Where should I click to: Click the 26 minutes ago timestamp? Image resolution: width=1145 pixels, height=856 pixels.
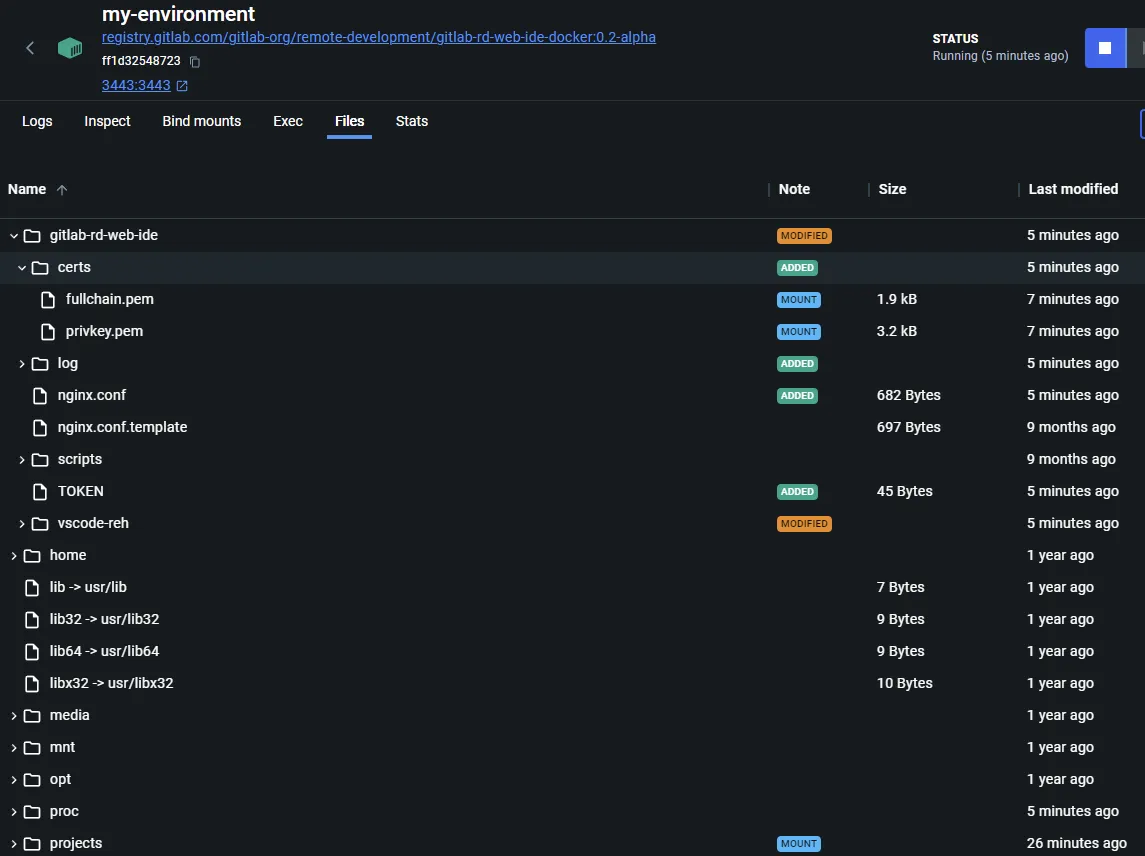tap(1076, 844)
